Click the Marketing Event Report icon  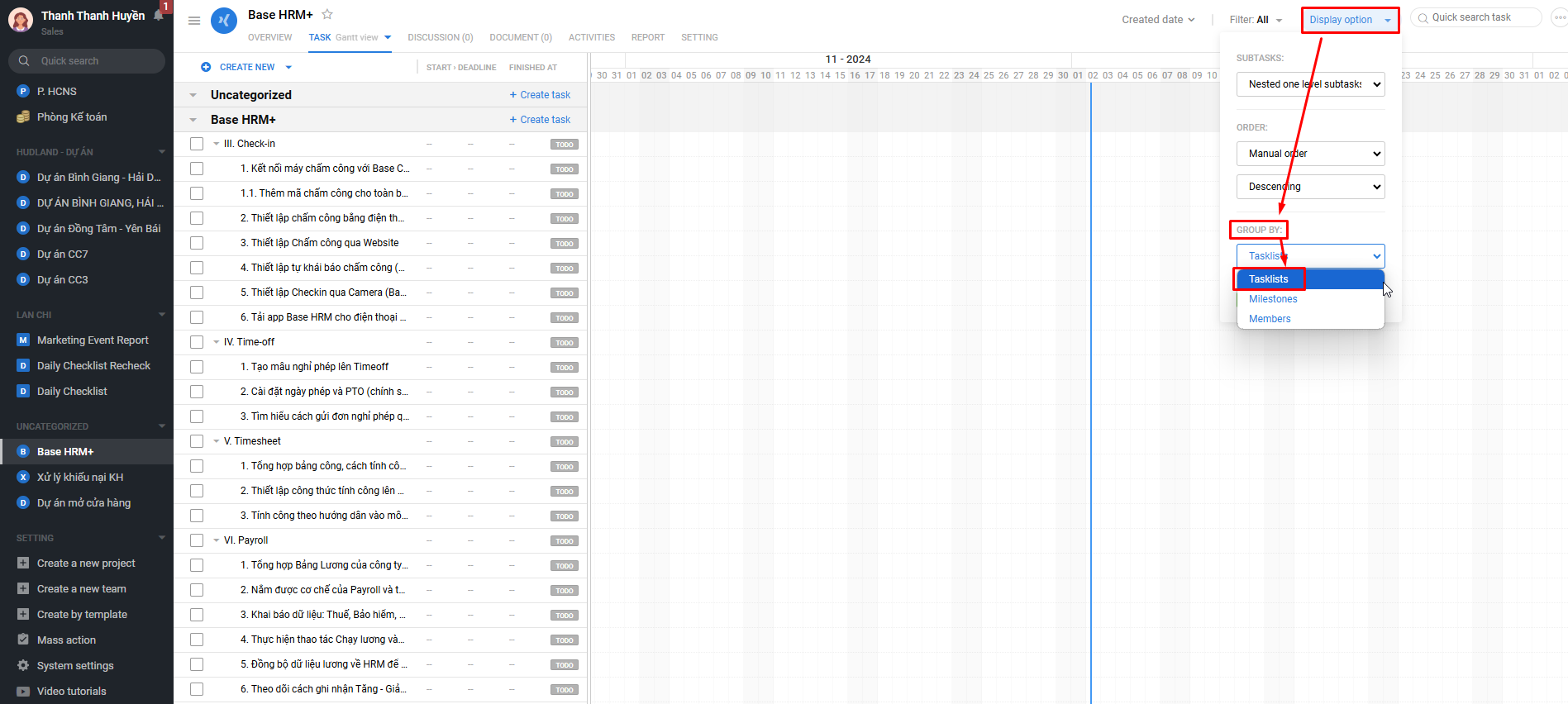pos(23,340)
